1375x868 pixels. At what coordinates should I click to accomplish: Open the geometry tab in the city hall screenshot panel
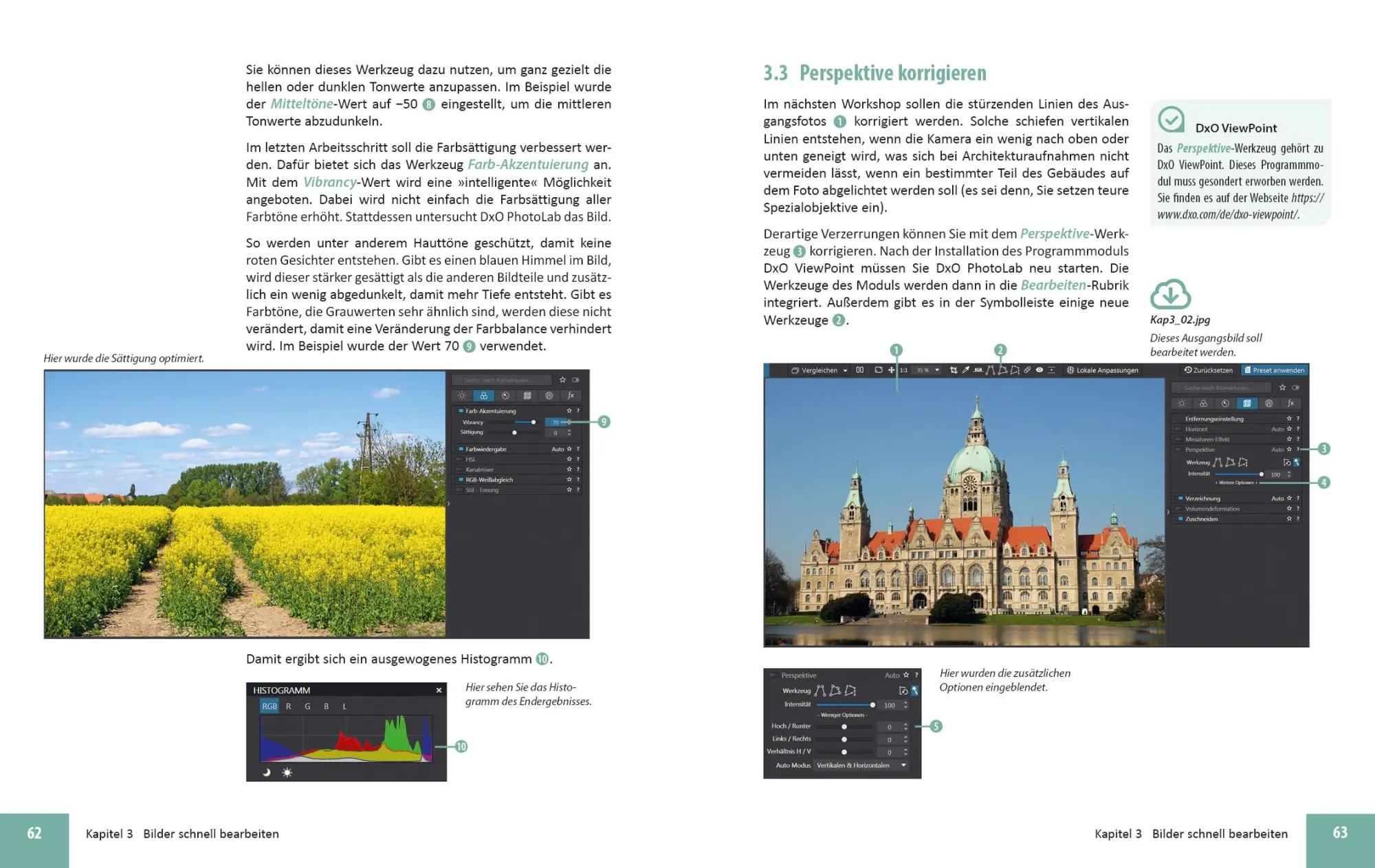coord(1247,403)
